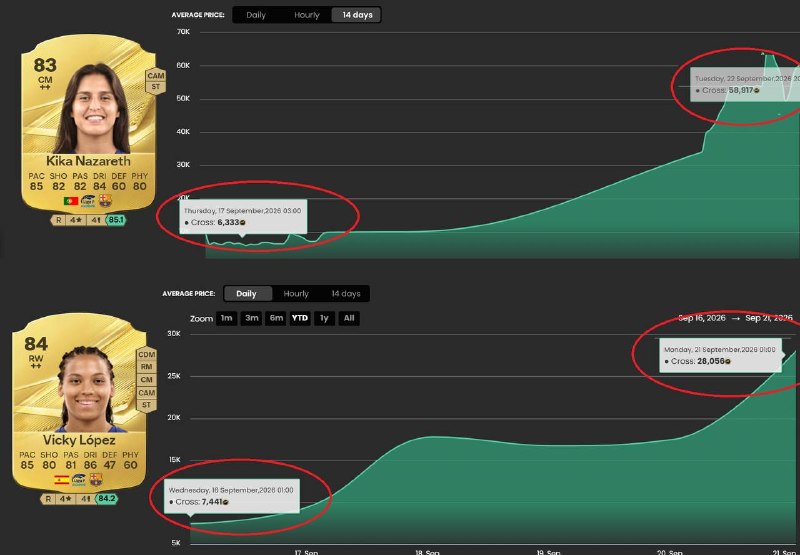Set chart zoom to 1m
The width and height of the screenshot is (800, 555).
pyautogui.click(x=227, y=318)
